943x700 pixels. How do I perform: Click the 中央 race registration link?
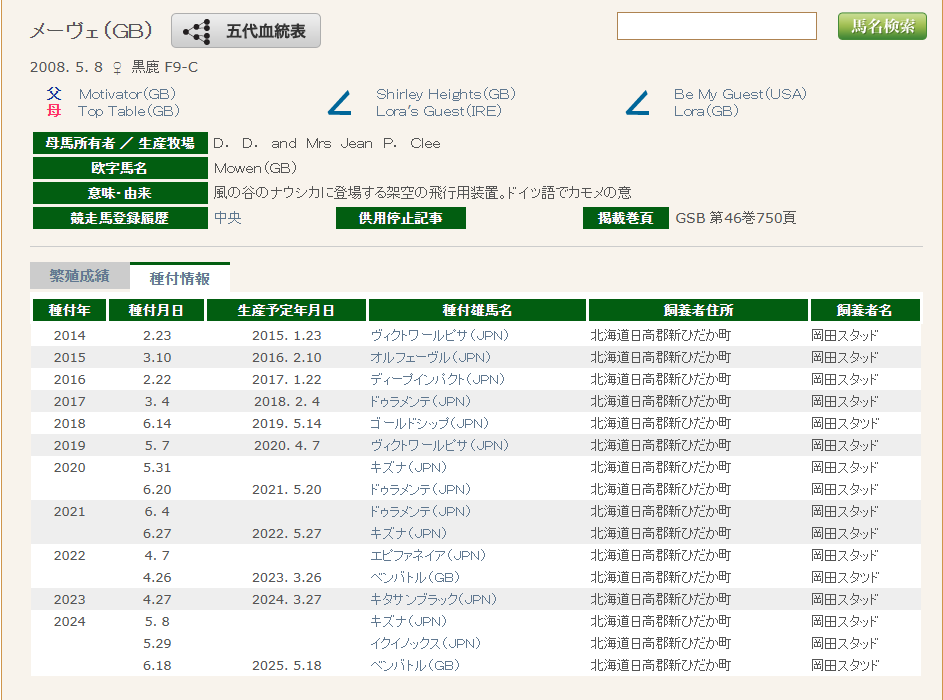click(227, 217)
